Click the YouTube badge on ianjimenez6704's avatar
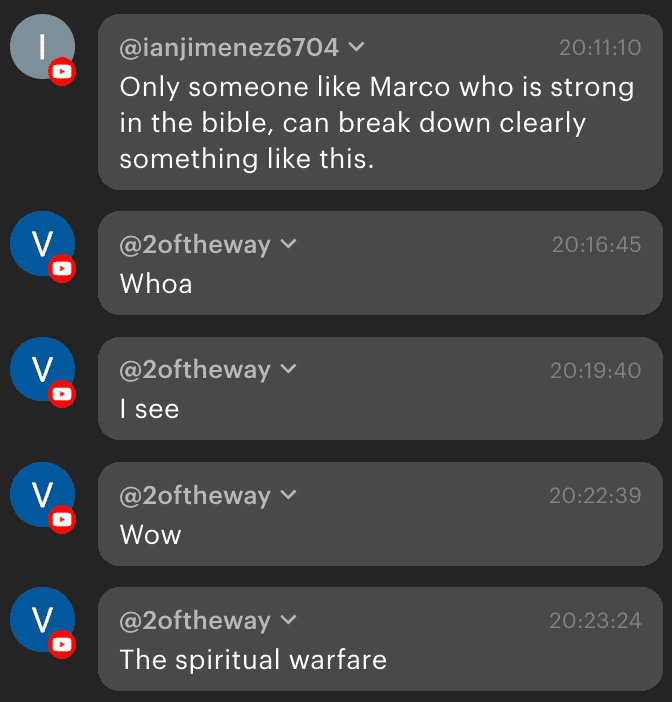Screen dimensions: 672x702 (62, 71)
